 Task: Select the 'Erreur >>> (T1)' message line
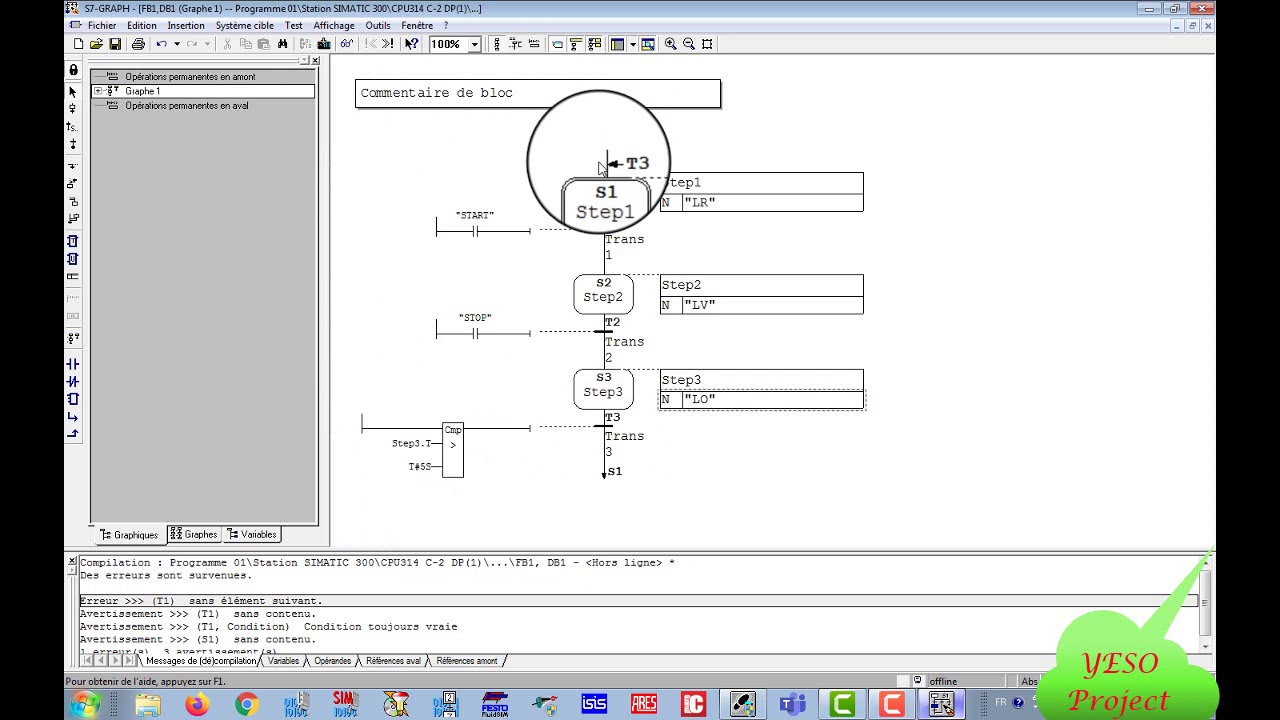coord(638,601)
